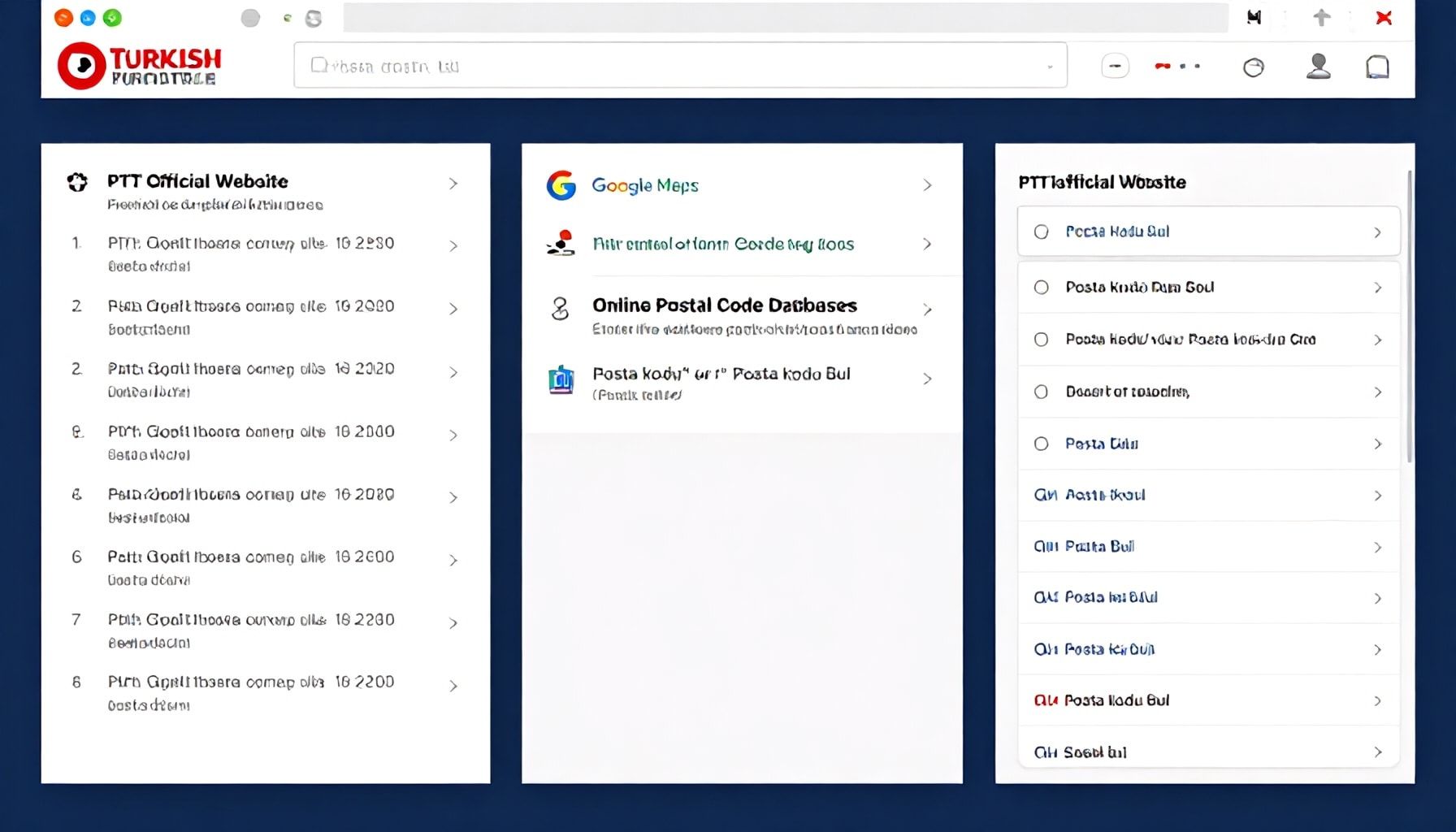This screenshot has height=832, width=1456.
Task: Expand the left PTT Official Website chevron
Action: tap(453, 184)
